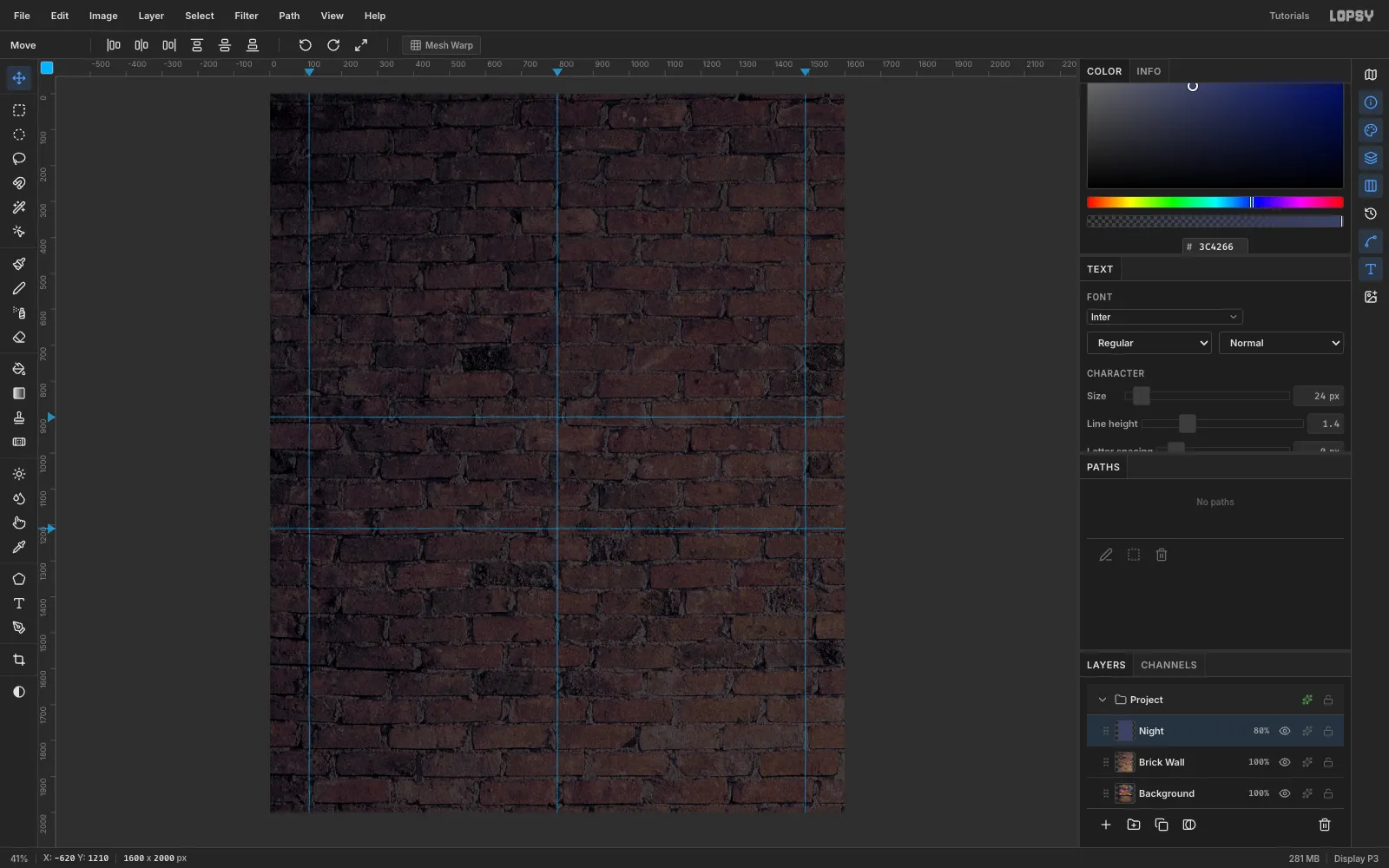Select the Magic Wand tool
Screen dimensions: 1389x868
click(19, 207)
